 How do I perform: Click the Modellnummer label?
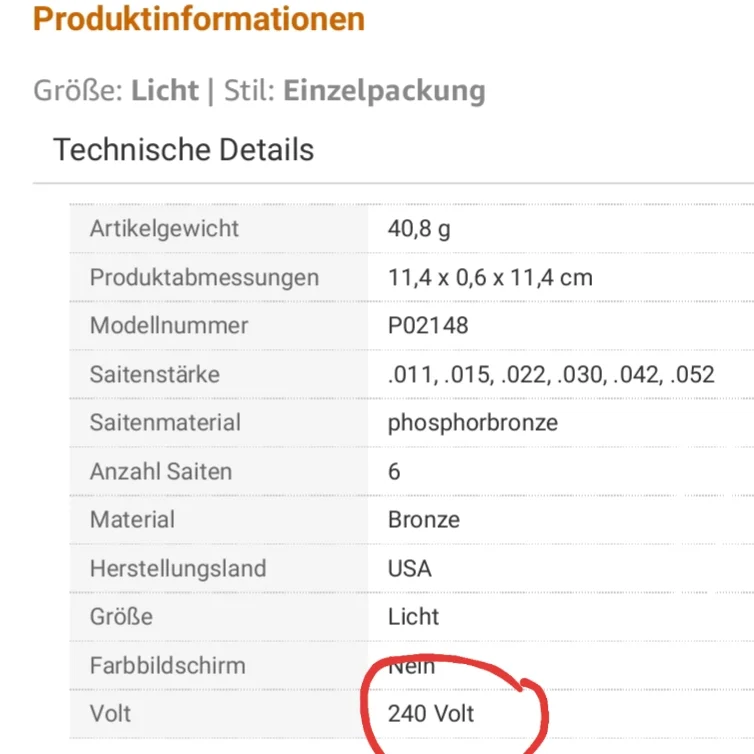coord(169,325)
